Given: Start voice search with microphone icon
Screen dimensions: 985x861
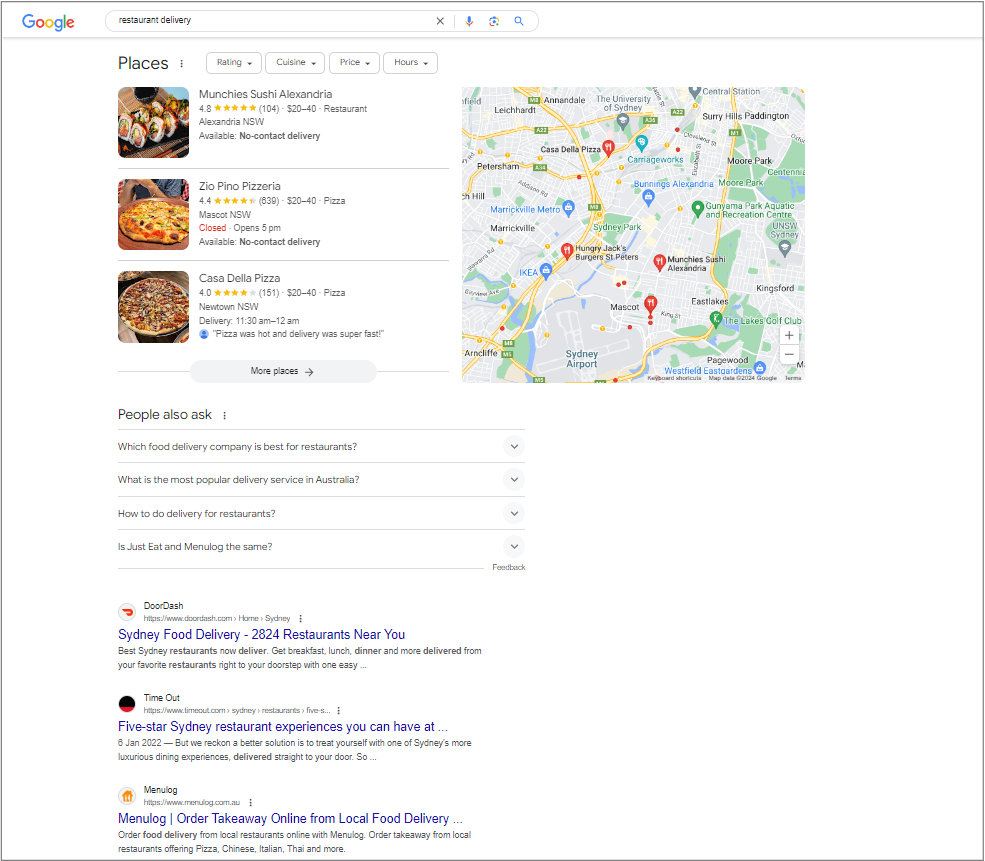Looking at the screenshot, I should click(x=469, y=21).
